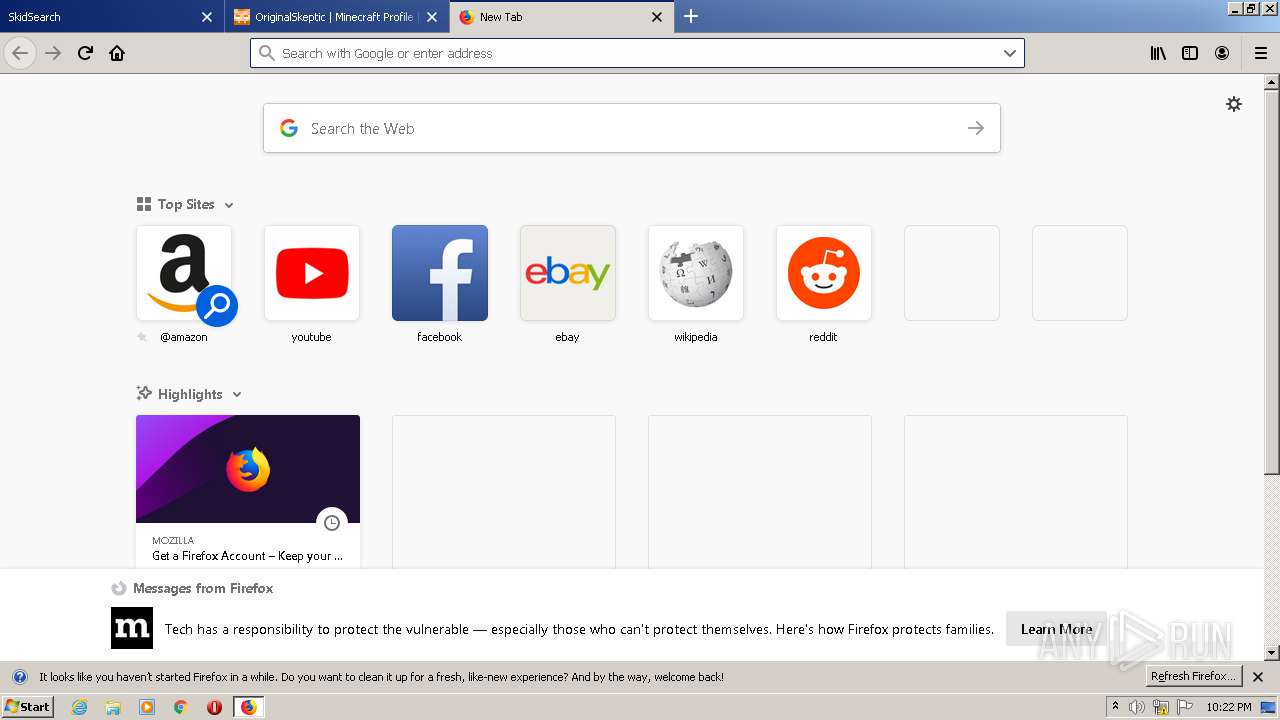Click the Google logo in search box
Screen dimensions: 1280x720
[x=289, y=128]
